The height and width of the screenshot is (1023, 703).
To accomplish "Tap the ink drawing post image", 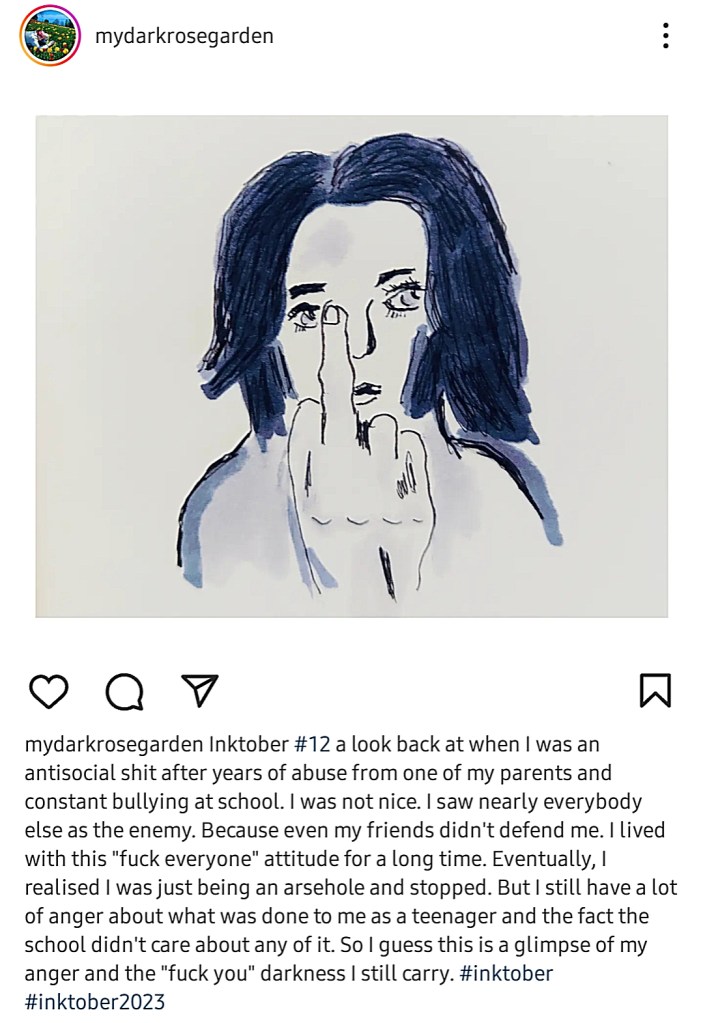I will click(352, 366).
